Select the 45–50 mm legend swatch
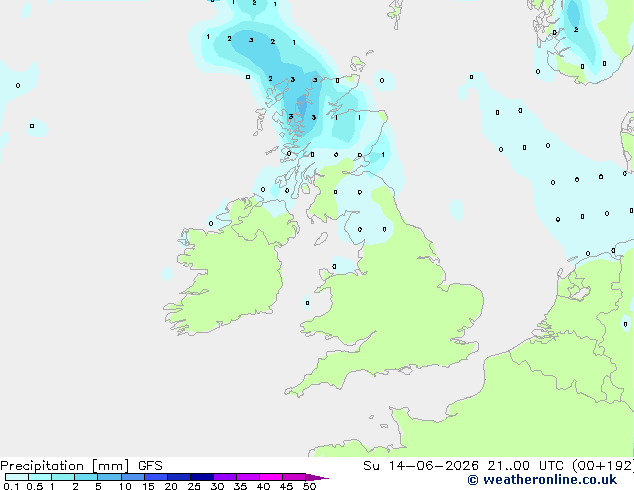 (x=294, y=477)
